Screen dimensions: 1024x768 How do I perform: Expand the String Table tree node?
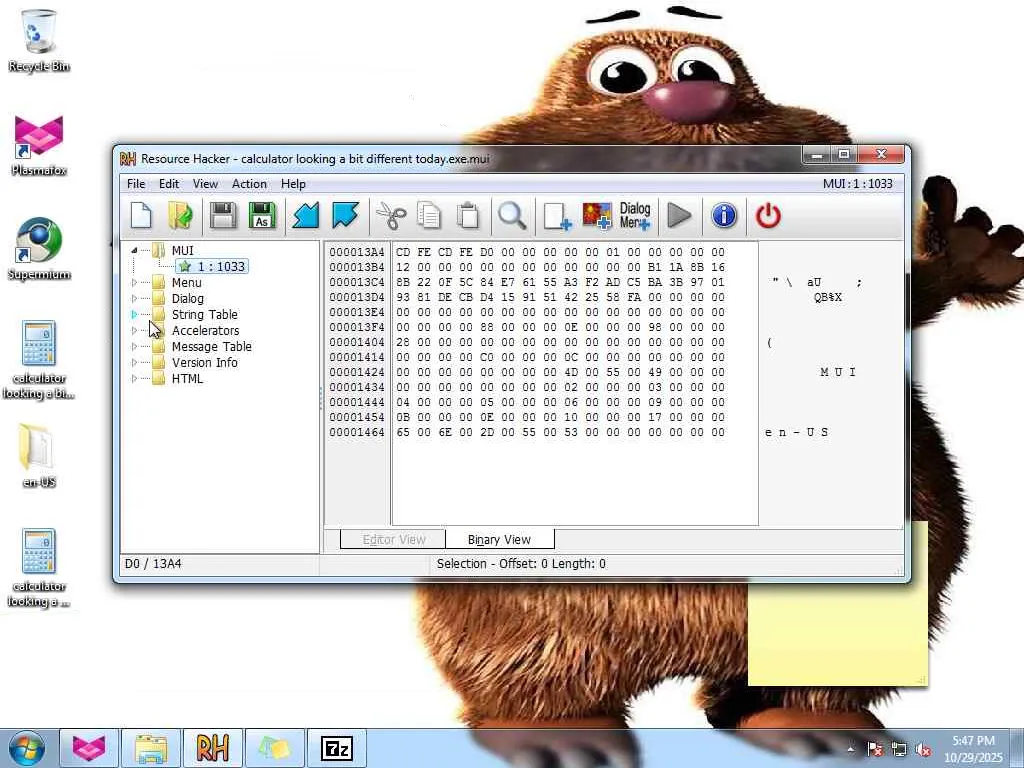(x=134, y=314)
